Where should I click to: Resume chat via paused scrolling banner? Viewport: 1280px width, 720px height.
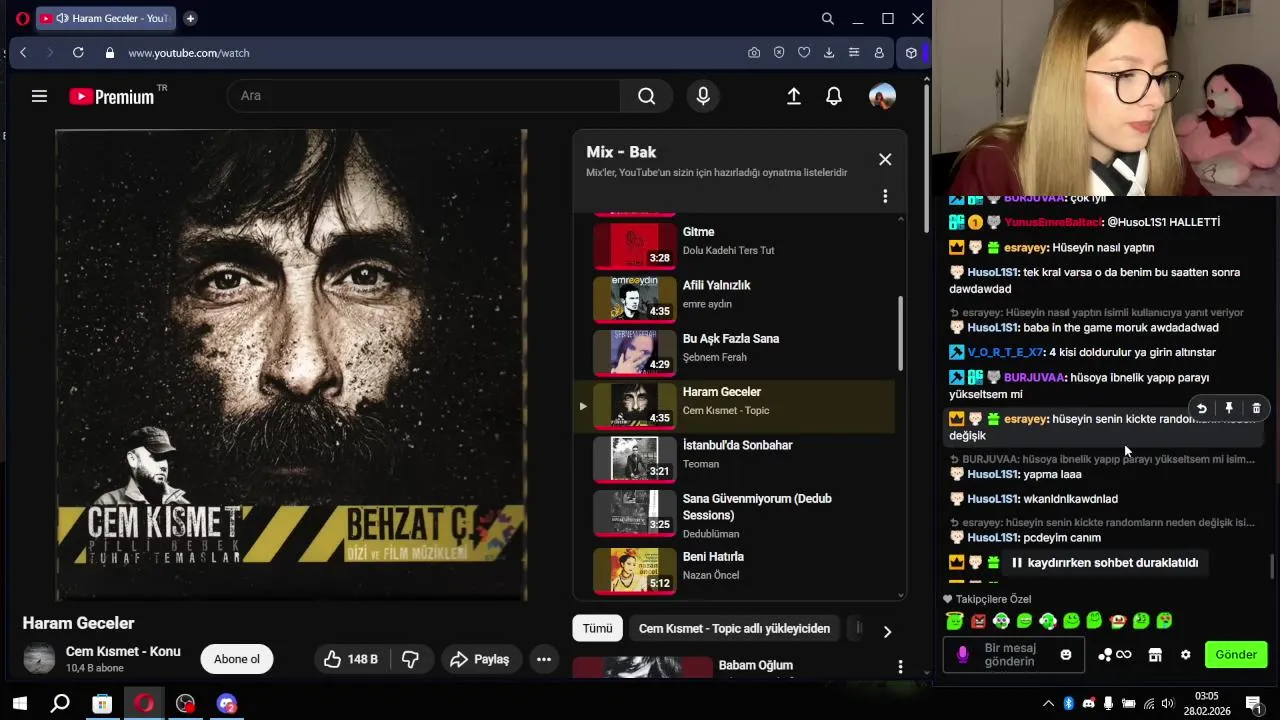click(1104, 563)
